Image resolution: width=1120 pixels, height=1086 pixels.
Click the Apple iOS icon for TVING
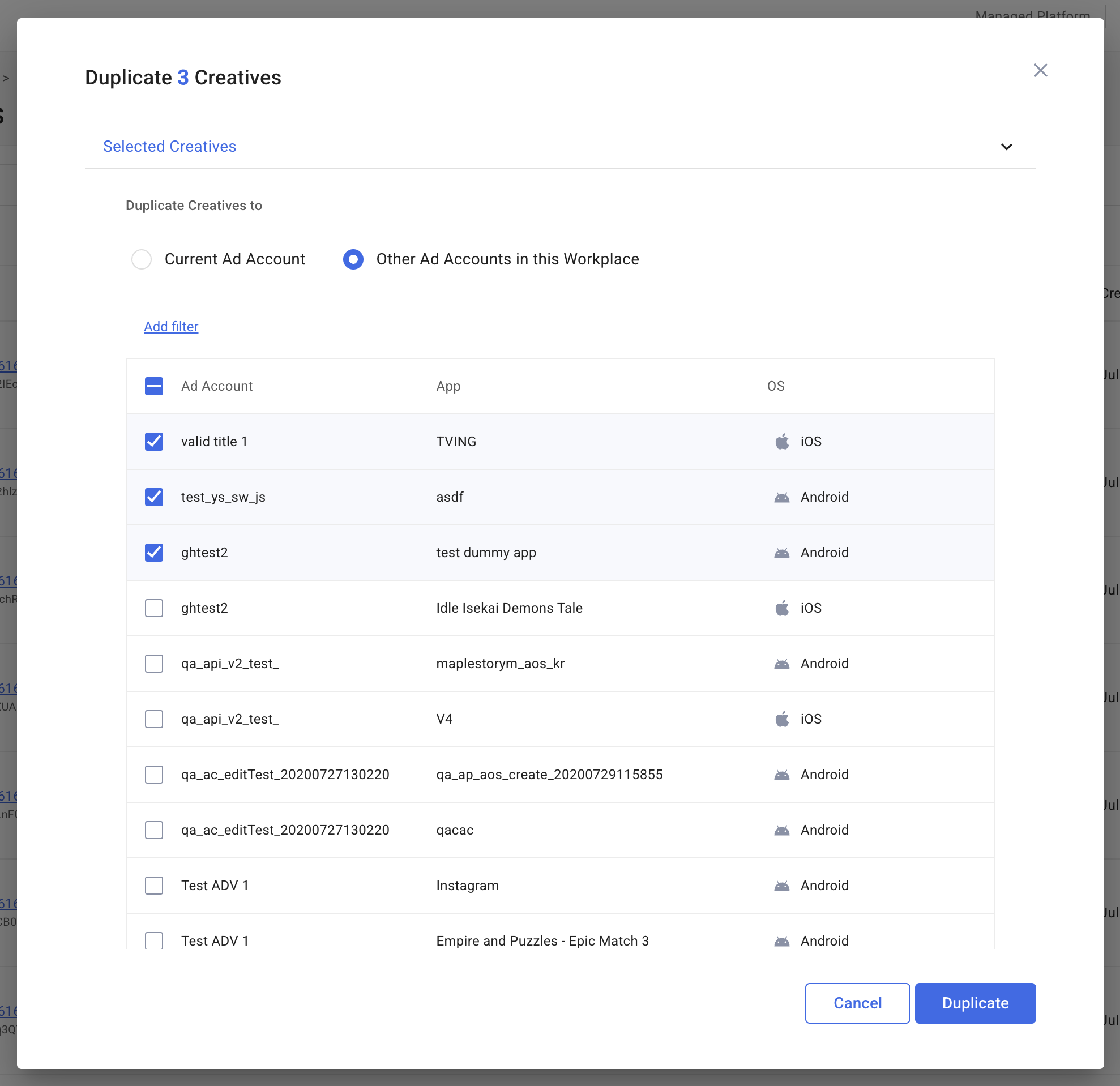click(x=782, y=442)
